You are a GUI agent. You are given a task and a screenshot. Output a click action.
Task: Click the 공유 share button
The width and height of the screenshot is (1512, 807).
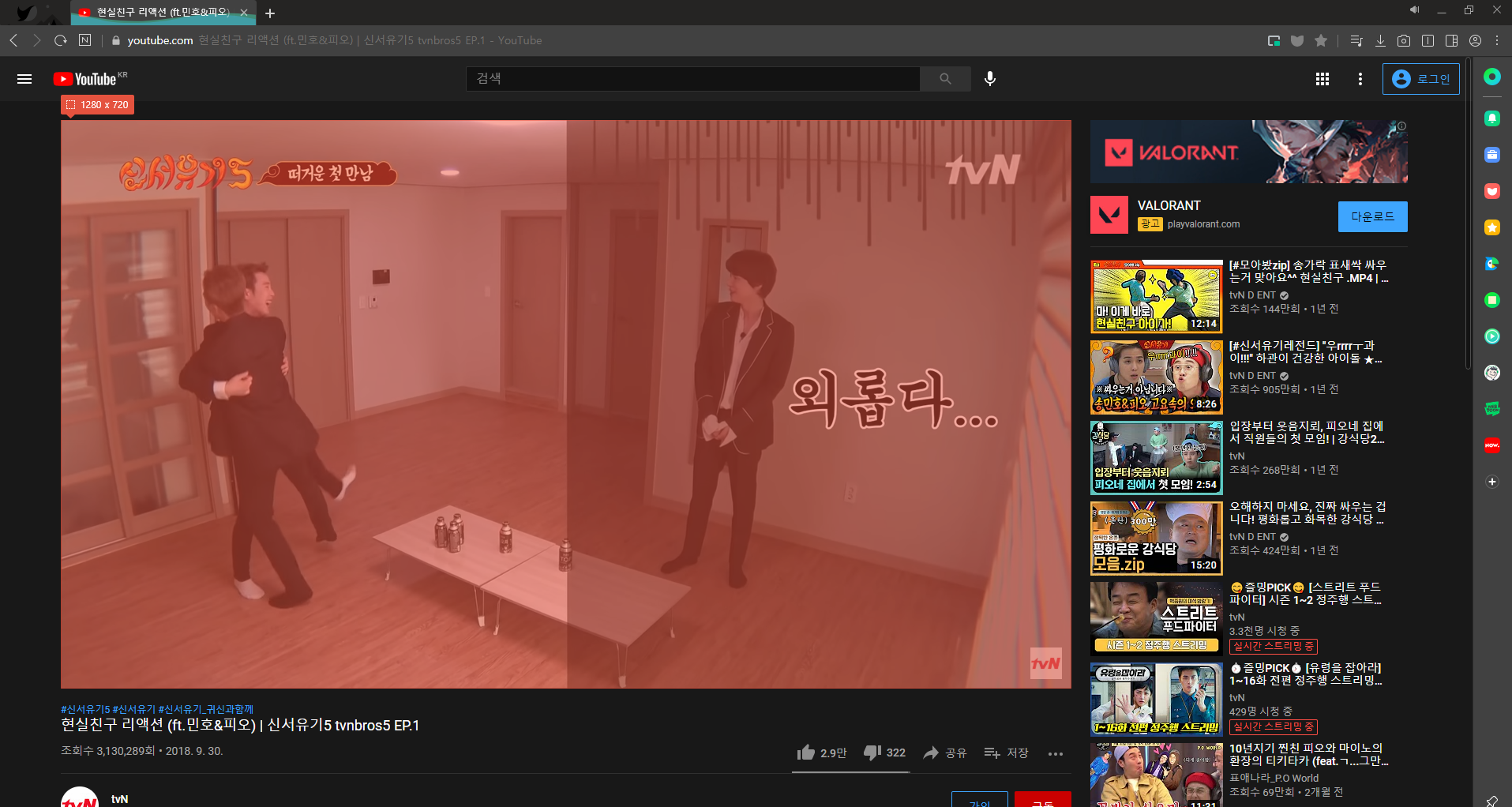(945, 753)
